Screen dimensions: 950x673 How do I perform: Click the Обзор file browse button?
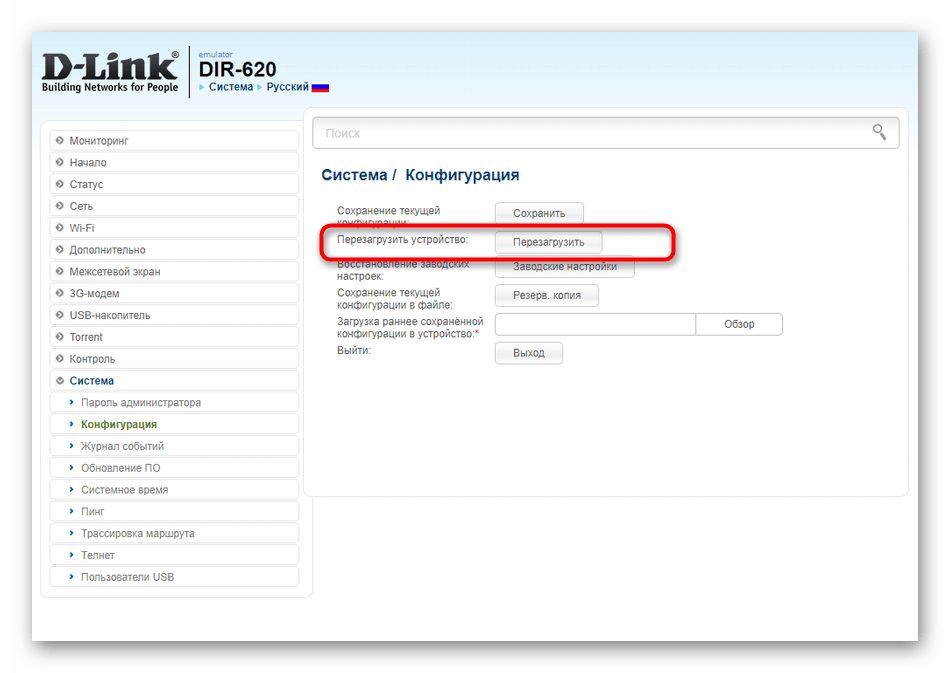pos(739,324)
